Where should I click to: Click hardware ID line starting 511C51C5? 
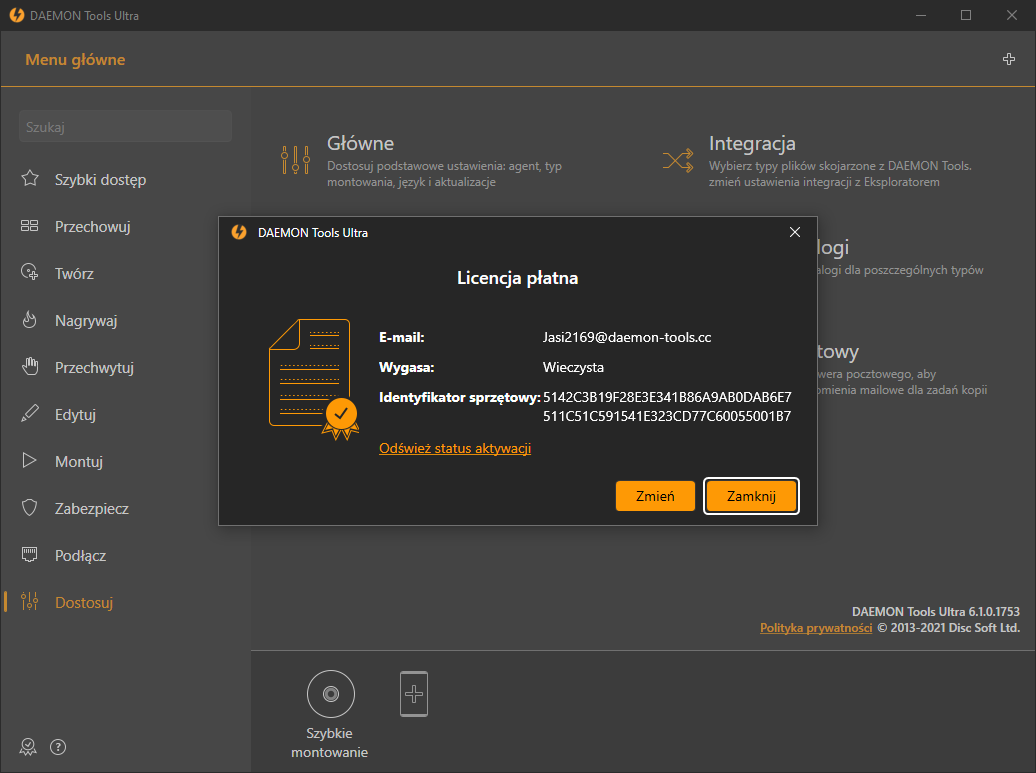click(x=667, y=416)
